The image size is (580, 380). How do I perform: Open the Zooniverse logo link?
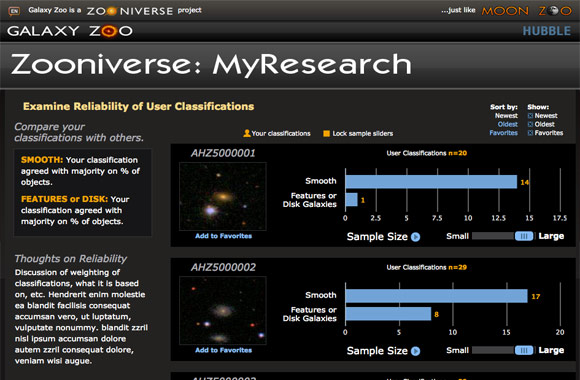point(129,11)
